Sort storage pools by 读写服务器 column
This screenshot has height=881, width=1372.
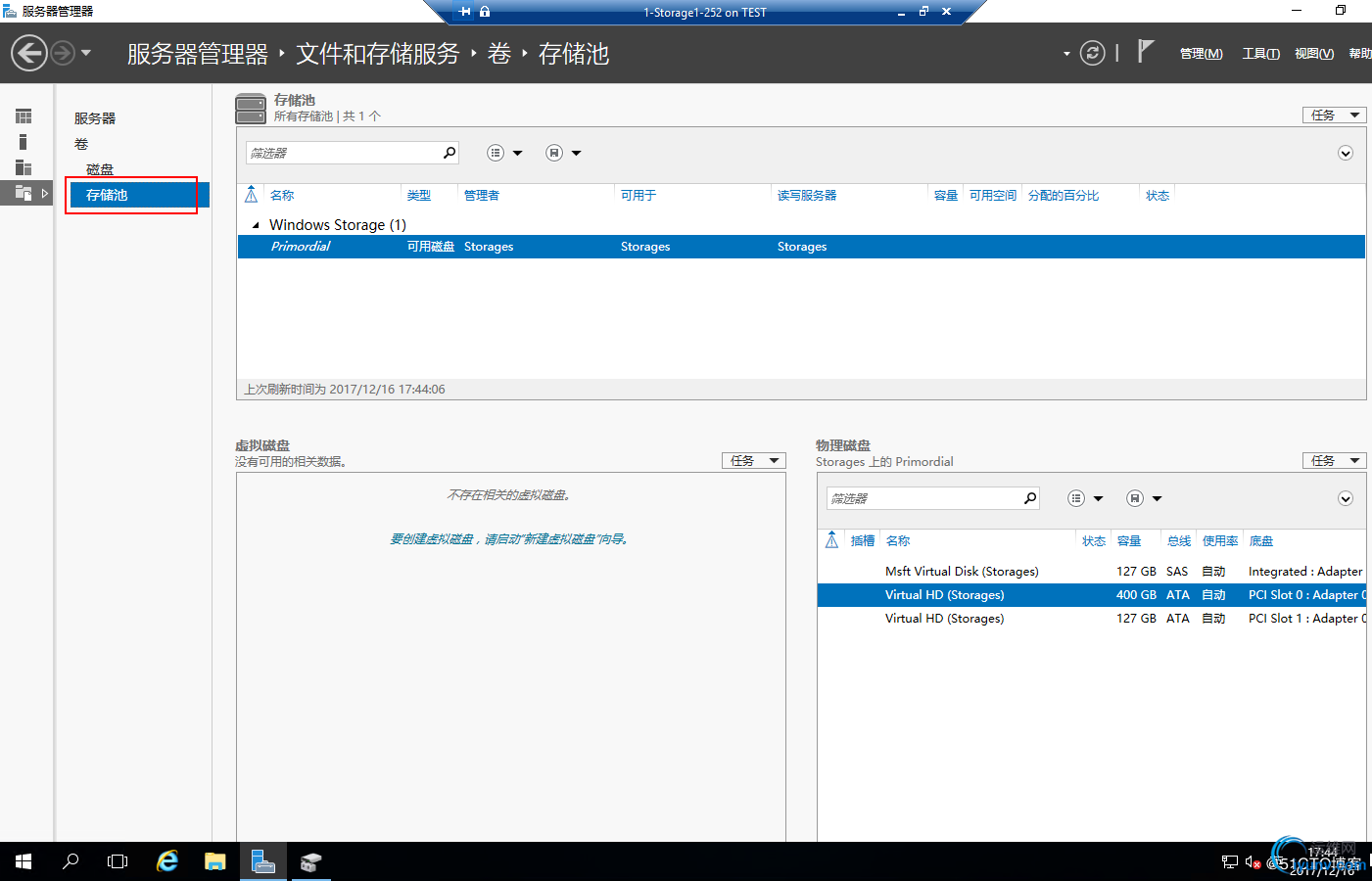tap(807, 196)
